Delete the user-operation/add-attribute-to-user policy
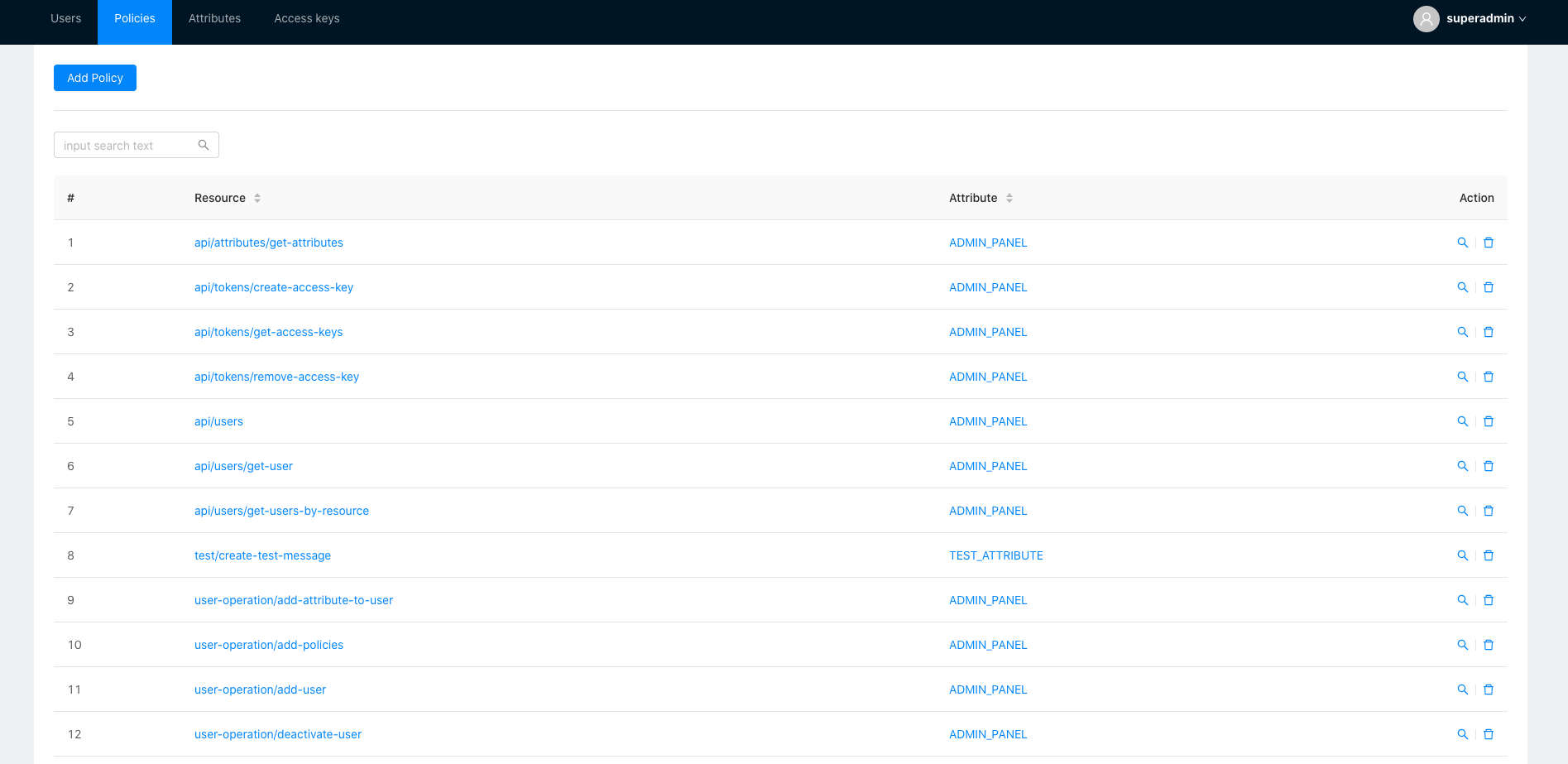1568x764 pixels. 1489,600
